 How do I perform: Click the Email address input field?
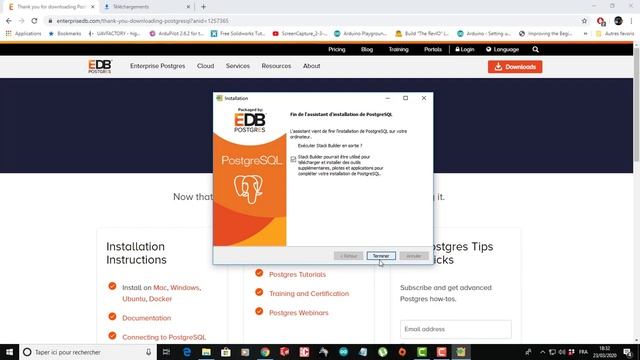click(456, 329)
